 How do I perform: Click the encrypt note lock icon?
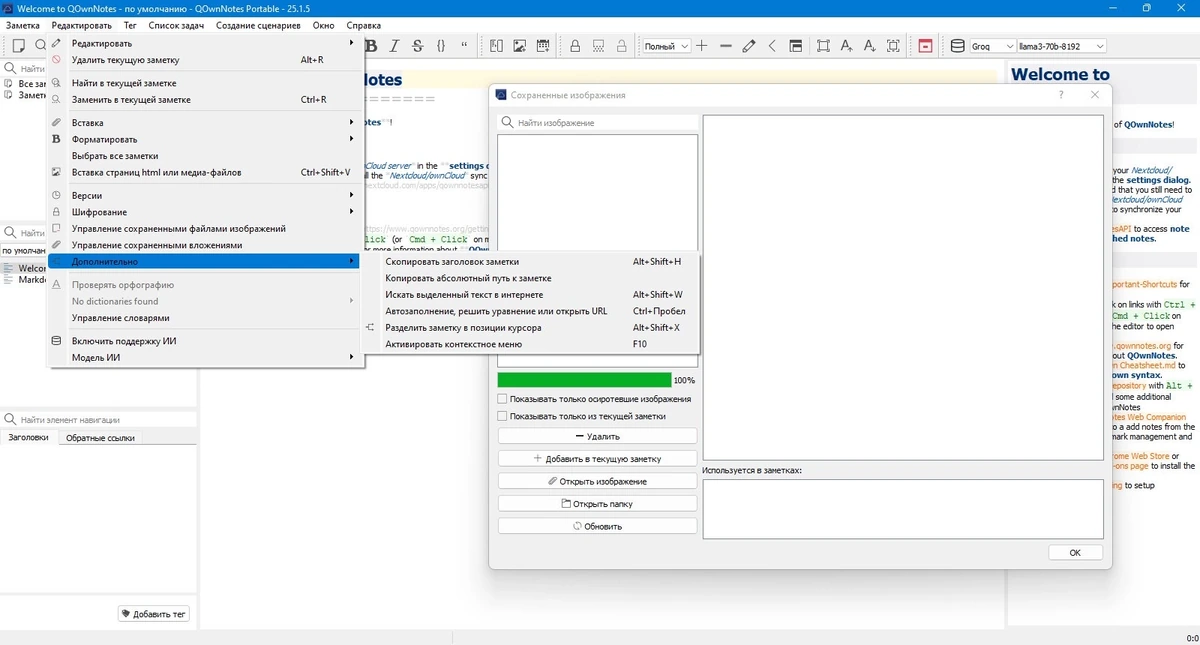(x=575, y=46)
